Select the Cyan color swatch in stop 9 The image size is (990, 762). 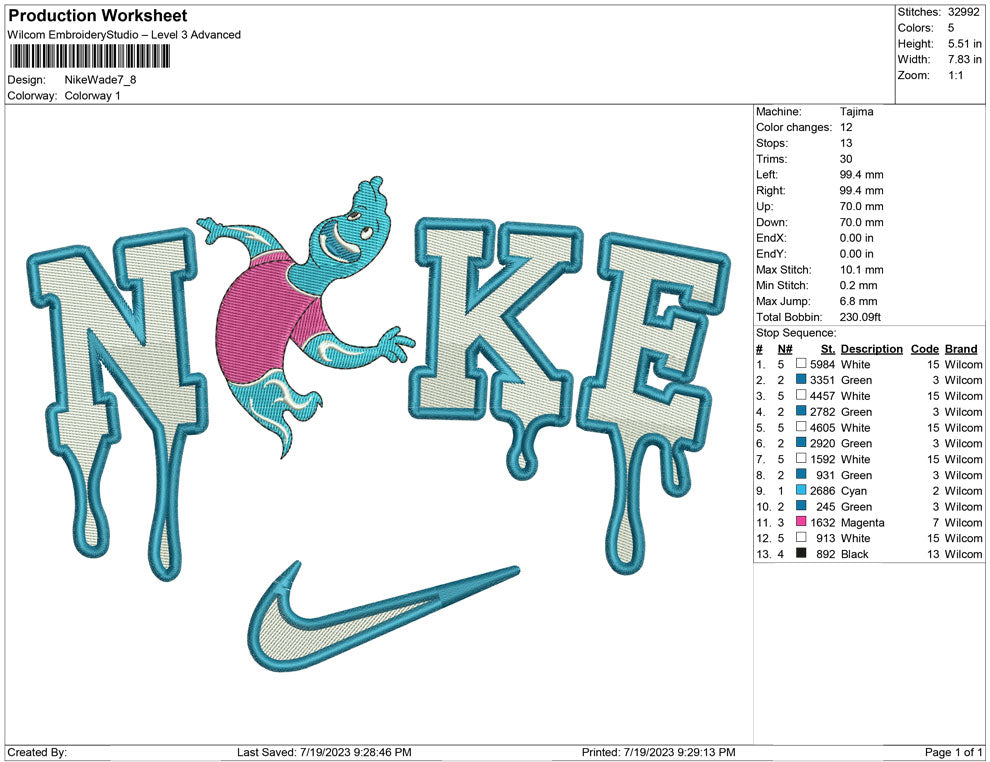(x=801, y=490)
